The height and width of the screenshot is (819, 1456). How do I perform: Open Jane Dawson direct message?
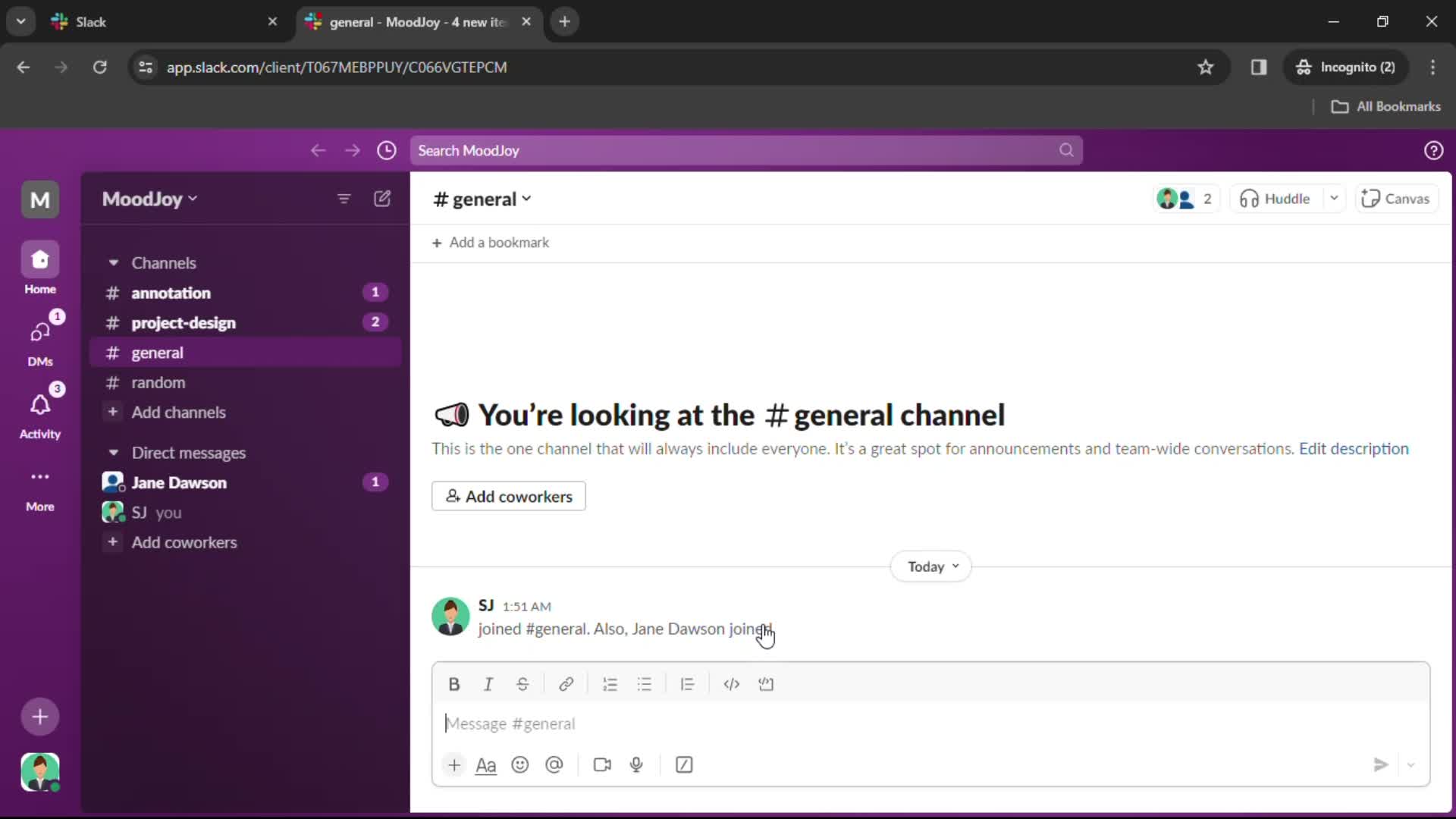pyautogui.click(x=246, y=482)
